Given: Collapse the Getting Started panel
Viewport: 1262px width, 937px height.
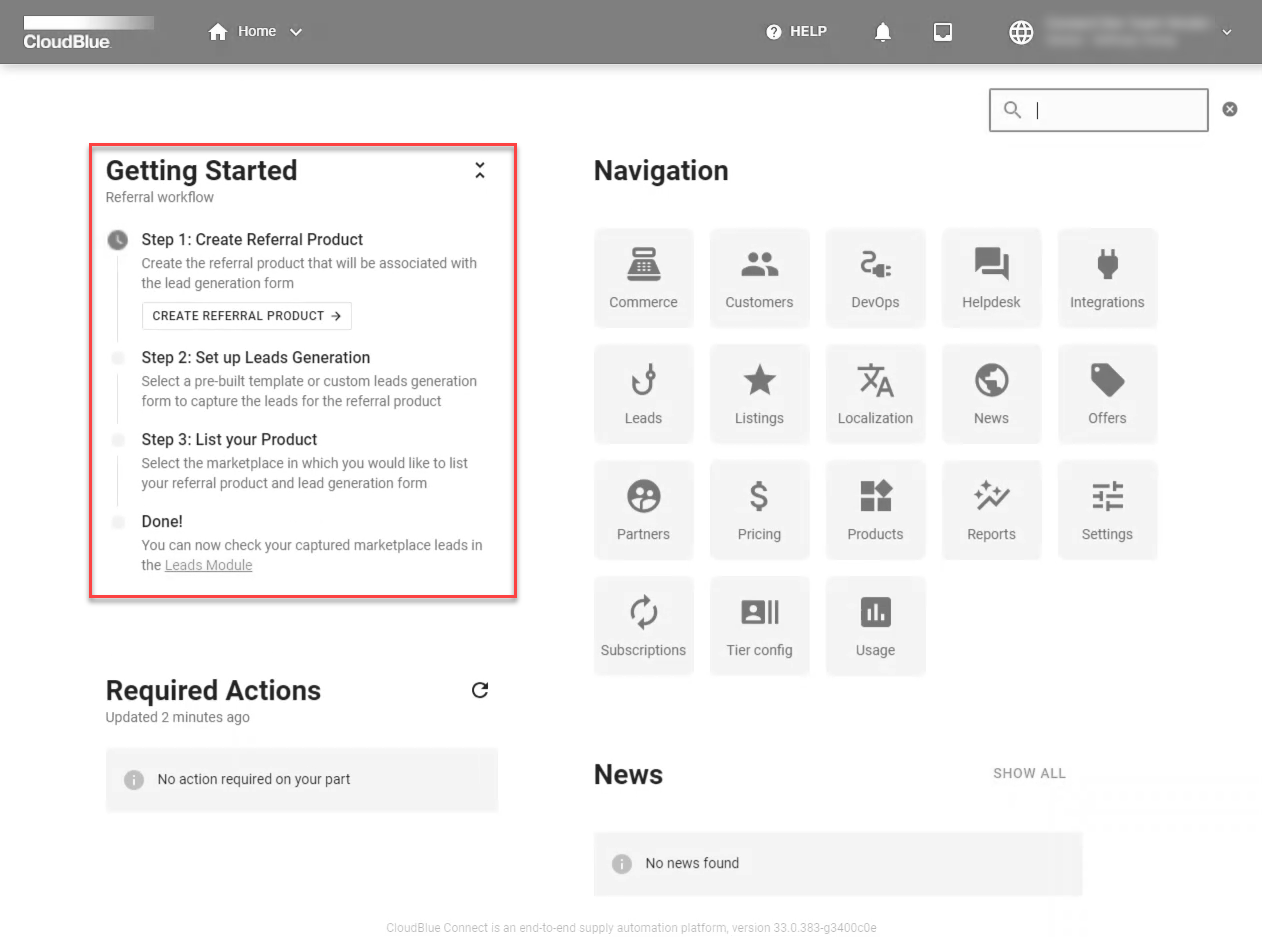Looking at the screenshot, I should (x=480, y=170).
